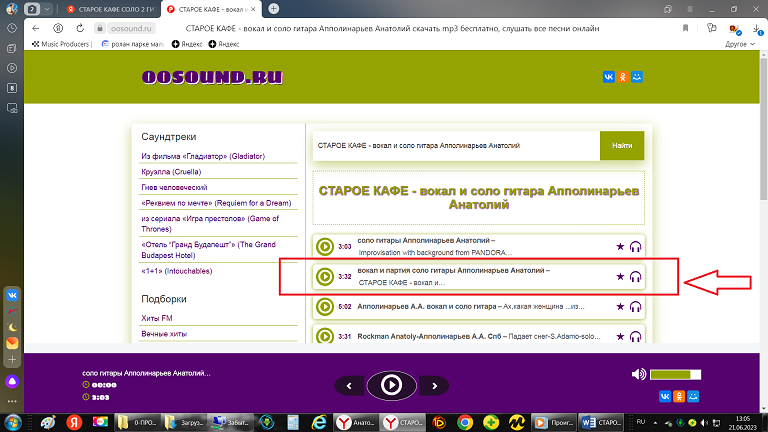
Task: Open Загруз... folder from taskbar
Action: (185, 422)
